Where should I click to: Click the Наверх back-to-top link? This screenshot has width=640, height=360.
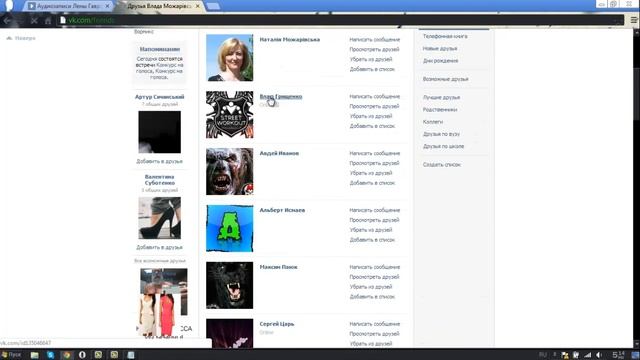[21, 38]
